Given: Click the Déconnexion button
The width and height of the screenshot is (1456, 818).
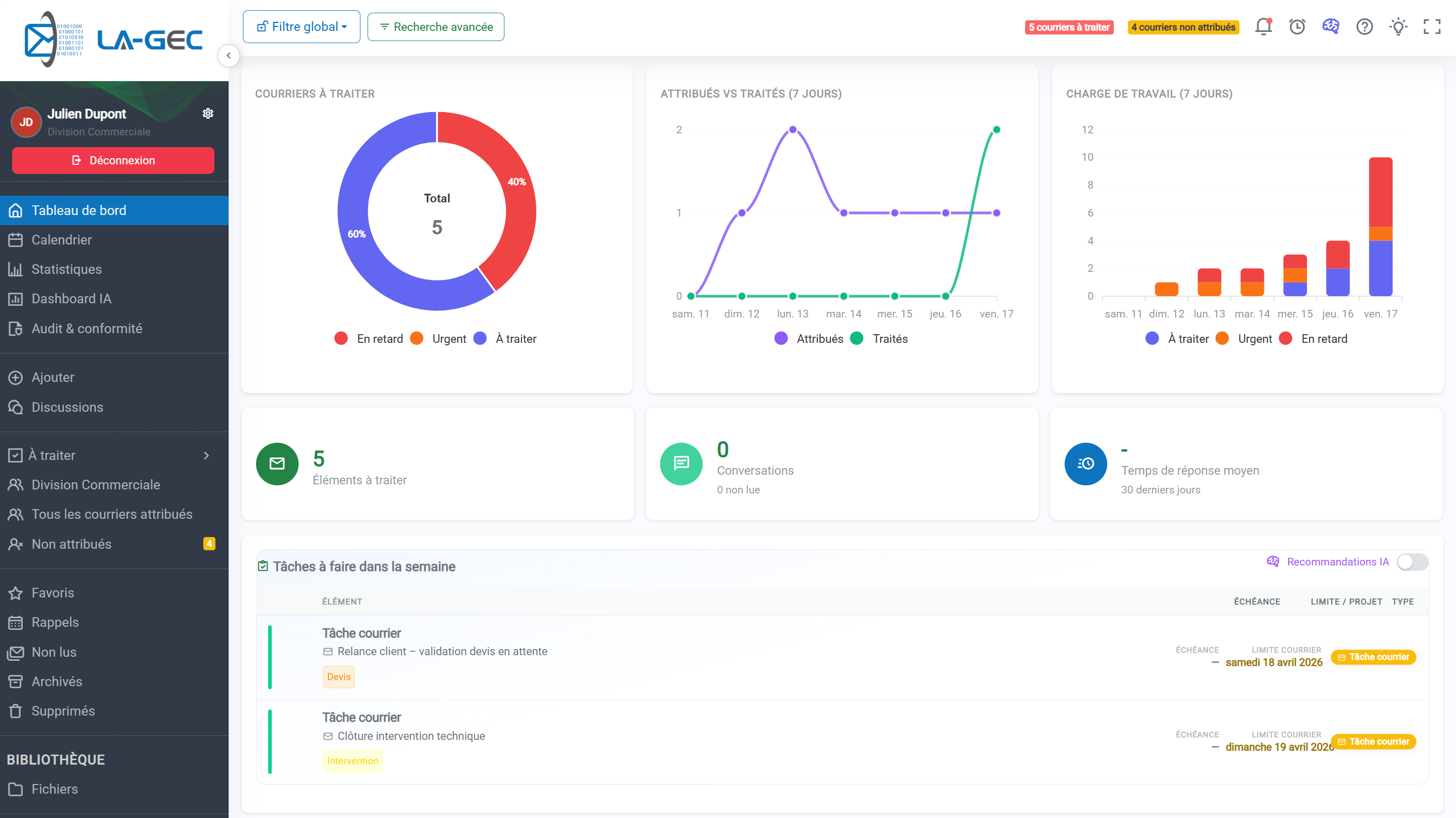Looking at the screenshot, I should (x=113, y=161).
